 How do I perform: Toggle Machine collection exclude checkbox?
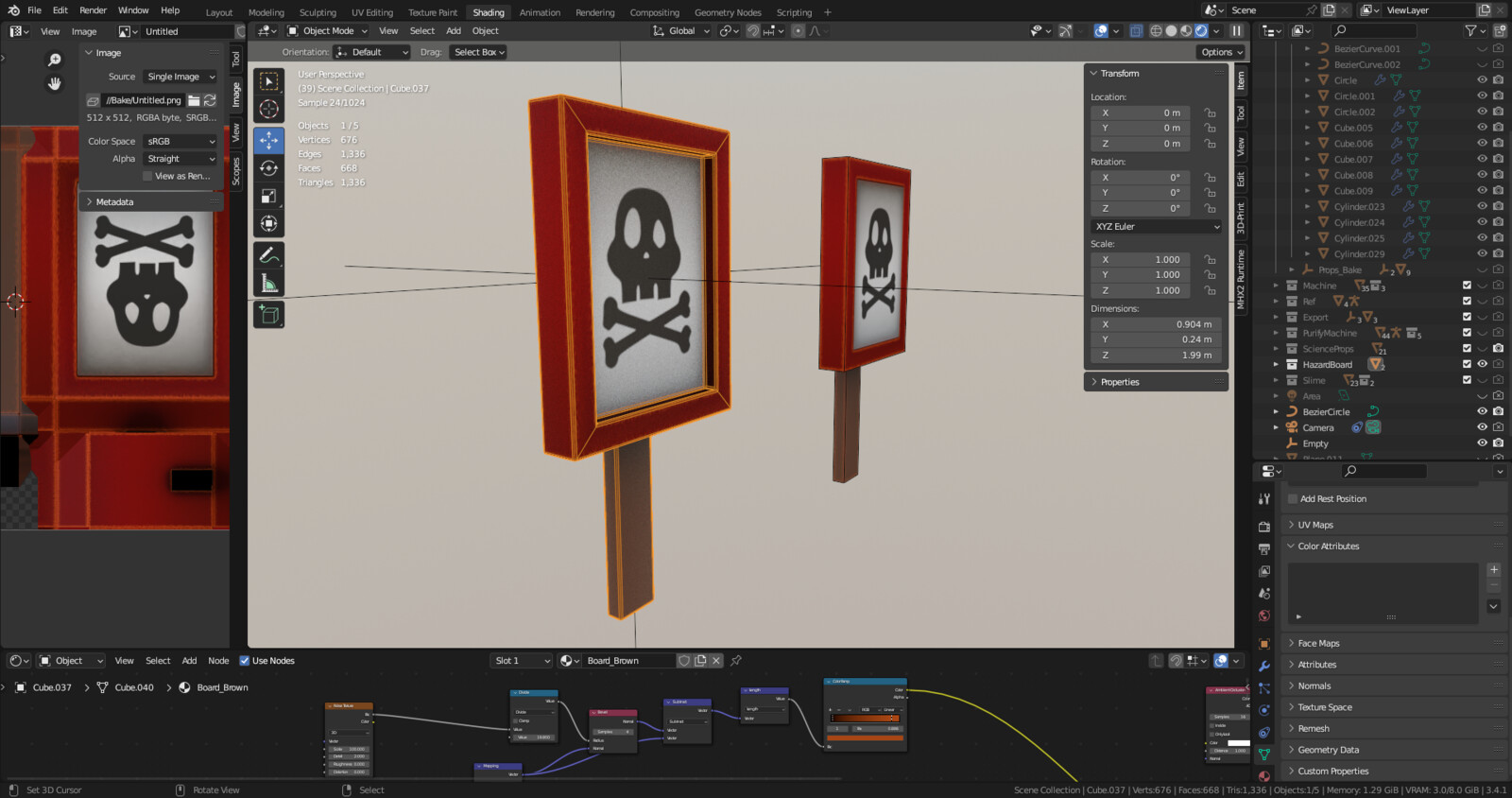coord(1467,286)
